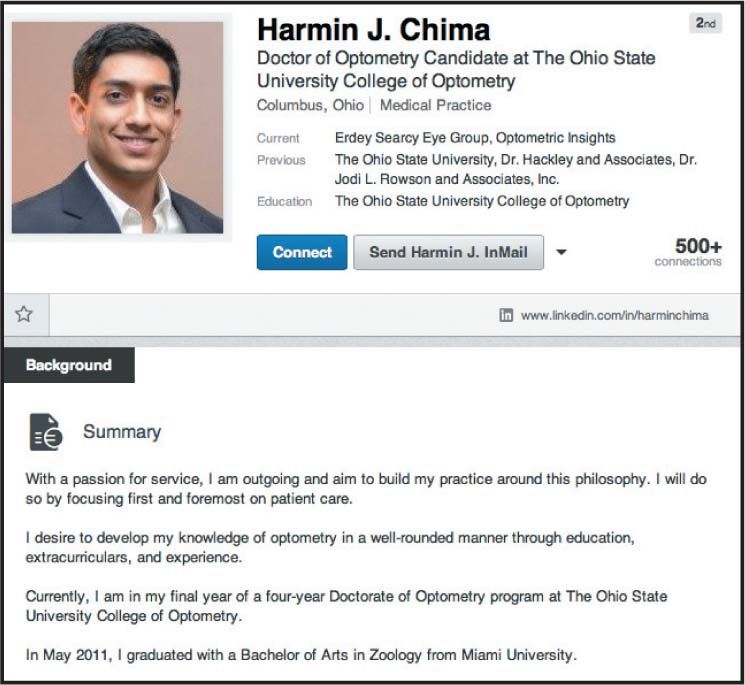Viewport: 745px width, 685px height.
Task: Click Dr. Hackley and Associates link
Action: click(x=587, y=160)
